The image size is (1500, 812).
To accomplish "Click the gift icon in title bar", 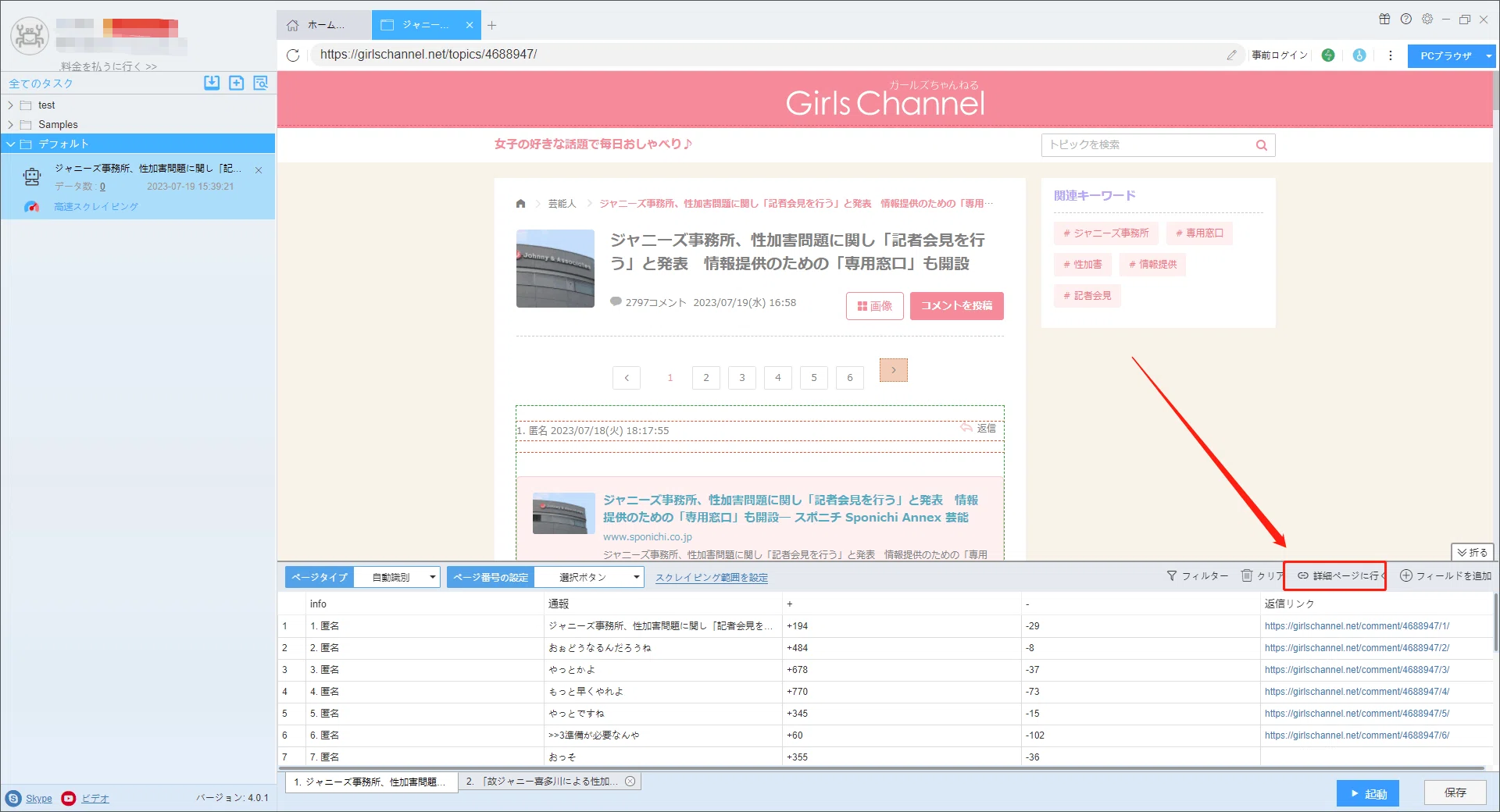I will tap(1384, 19).
